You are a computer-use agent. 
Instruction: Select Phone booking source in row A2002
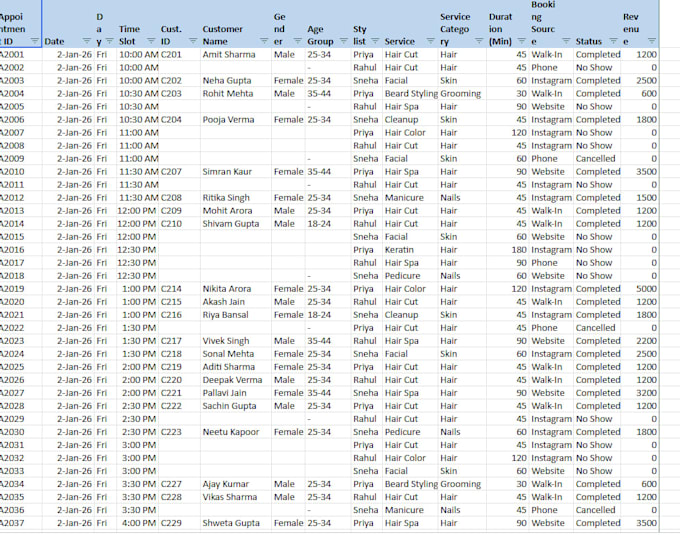pyautogui.click(x=551, y=68)
